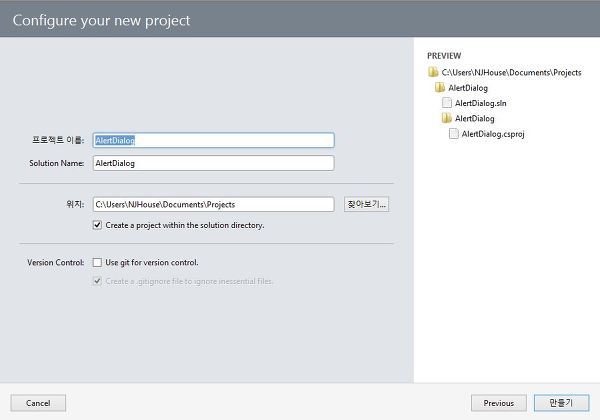Click the AlertDialog.csproj file icon
The height and width of the screenshot is (420, 600).
pyautogui.click(x=453, y=133)
